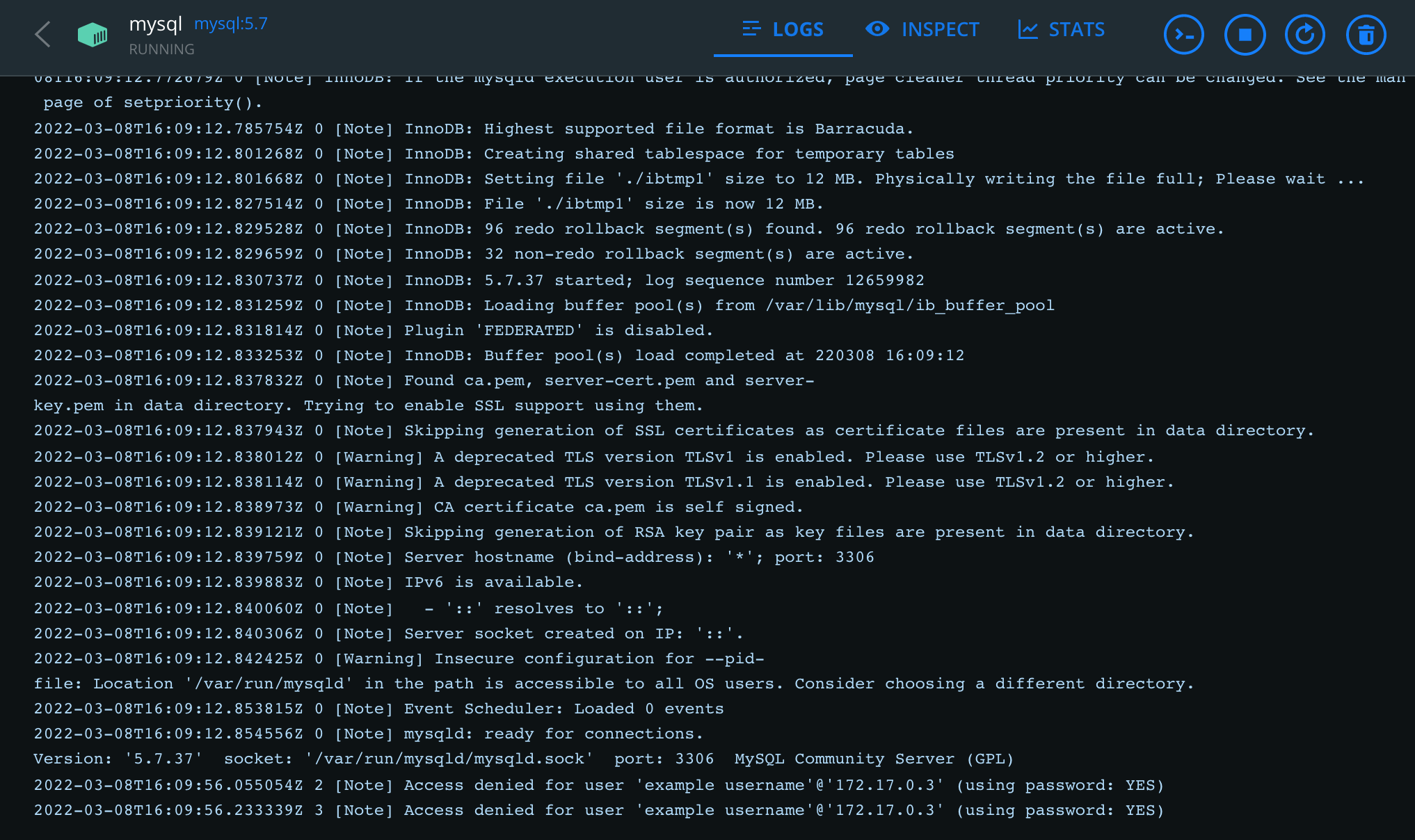Open the STATS tab
Viewport: 1415px width, 840px height.
(1062, 30)
